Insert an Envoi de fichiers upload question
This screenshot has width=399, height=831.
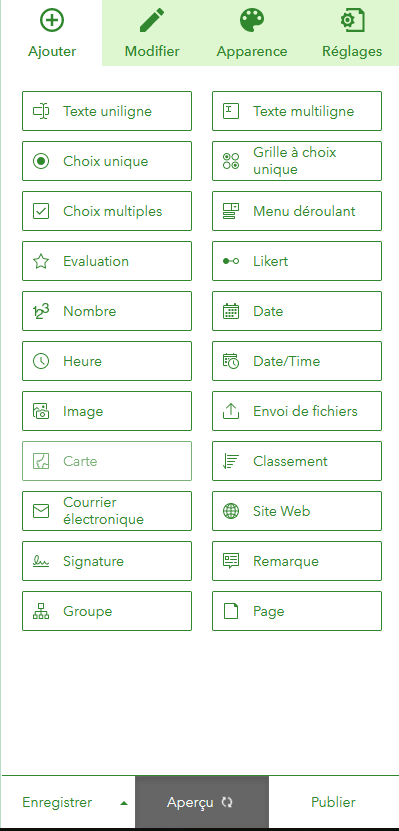(x=297, y=411)
